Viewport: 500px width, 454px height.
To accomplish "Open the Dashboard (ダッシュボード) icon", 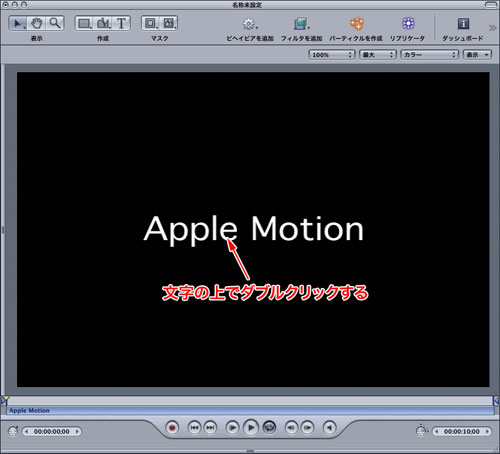I will (x=463, y=23).
